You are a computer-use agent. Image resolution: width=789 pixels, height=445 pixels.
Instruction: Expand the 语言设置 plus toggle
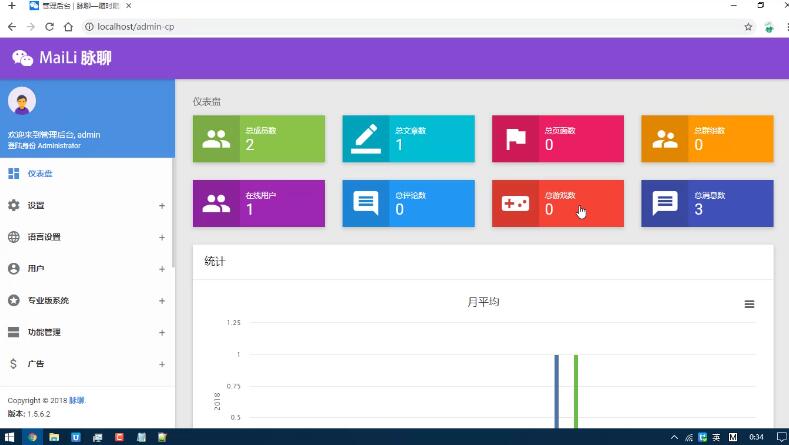point(162,238)
